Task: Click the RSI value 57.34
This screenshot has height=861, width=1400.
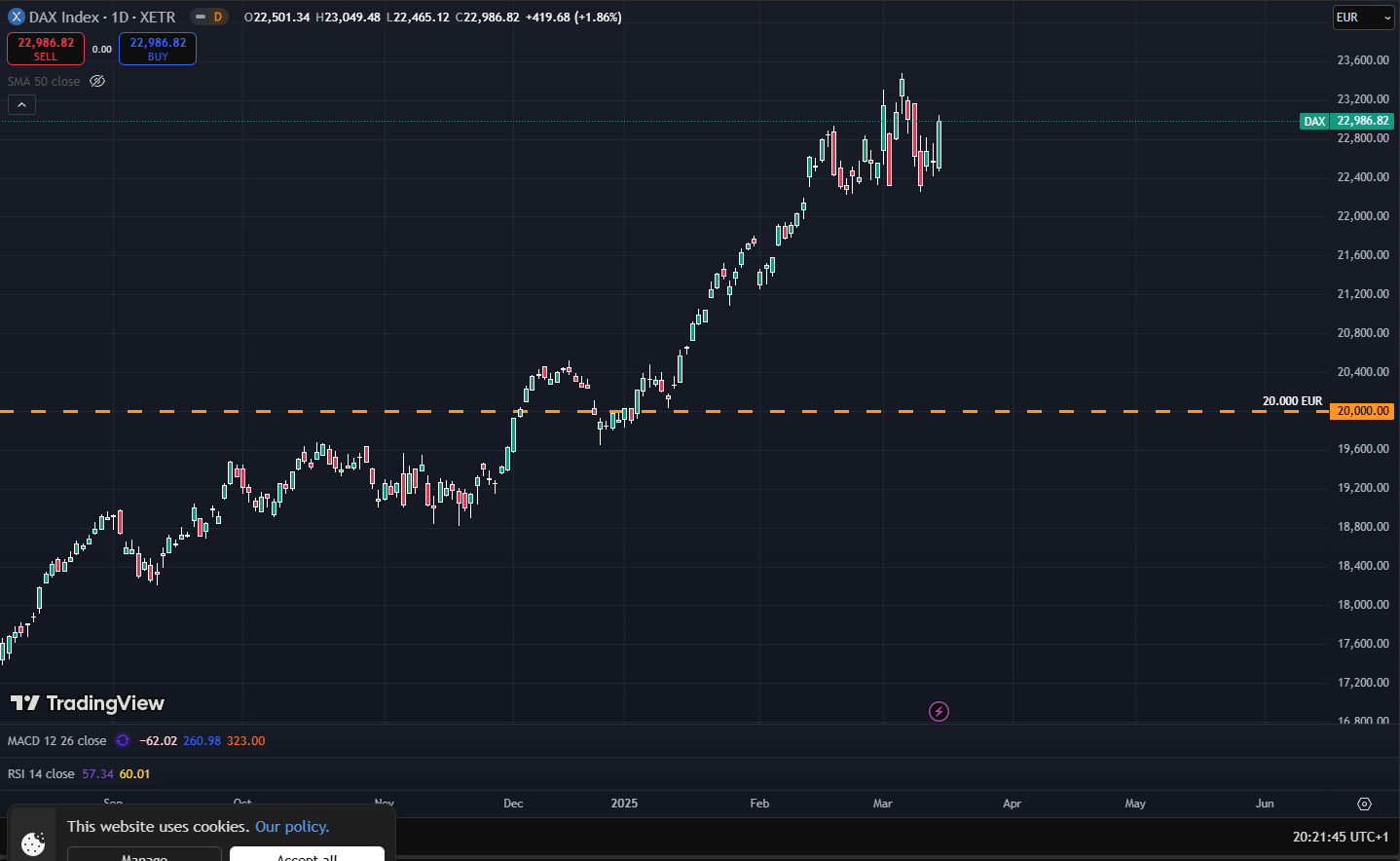Action: pyautogui.click(x=97, y=774)
